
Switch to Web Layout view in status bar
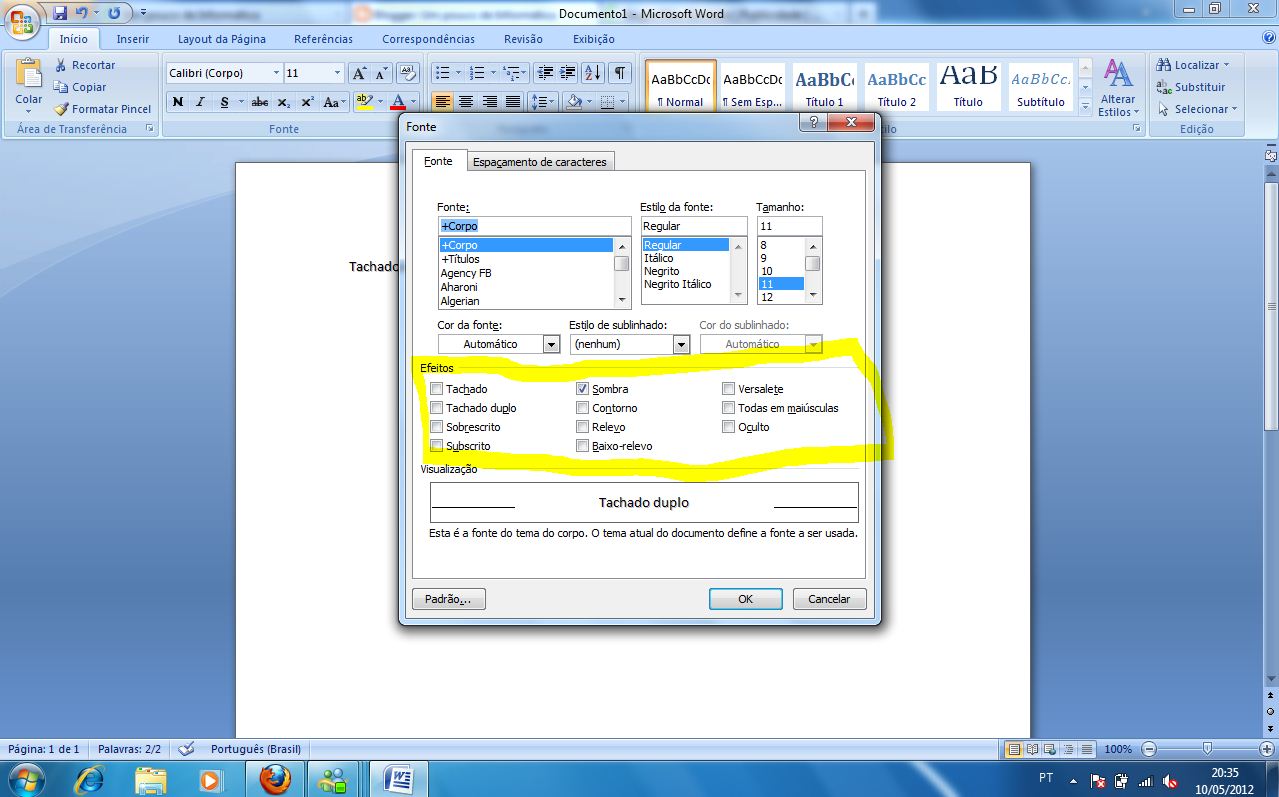pyautogui.click(x=1051, y=749)
